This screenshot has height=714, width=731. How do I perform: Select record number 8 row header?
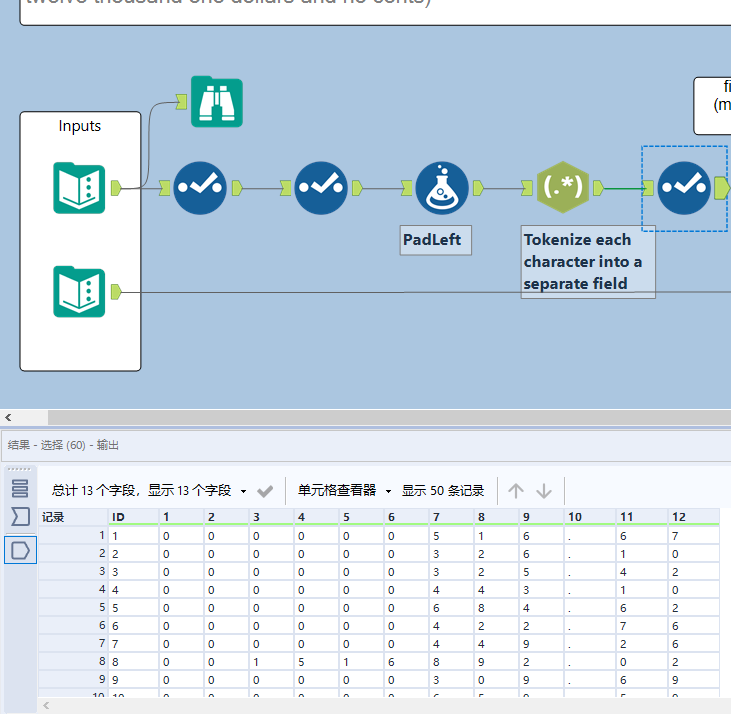point(73,661)
